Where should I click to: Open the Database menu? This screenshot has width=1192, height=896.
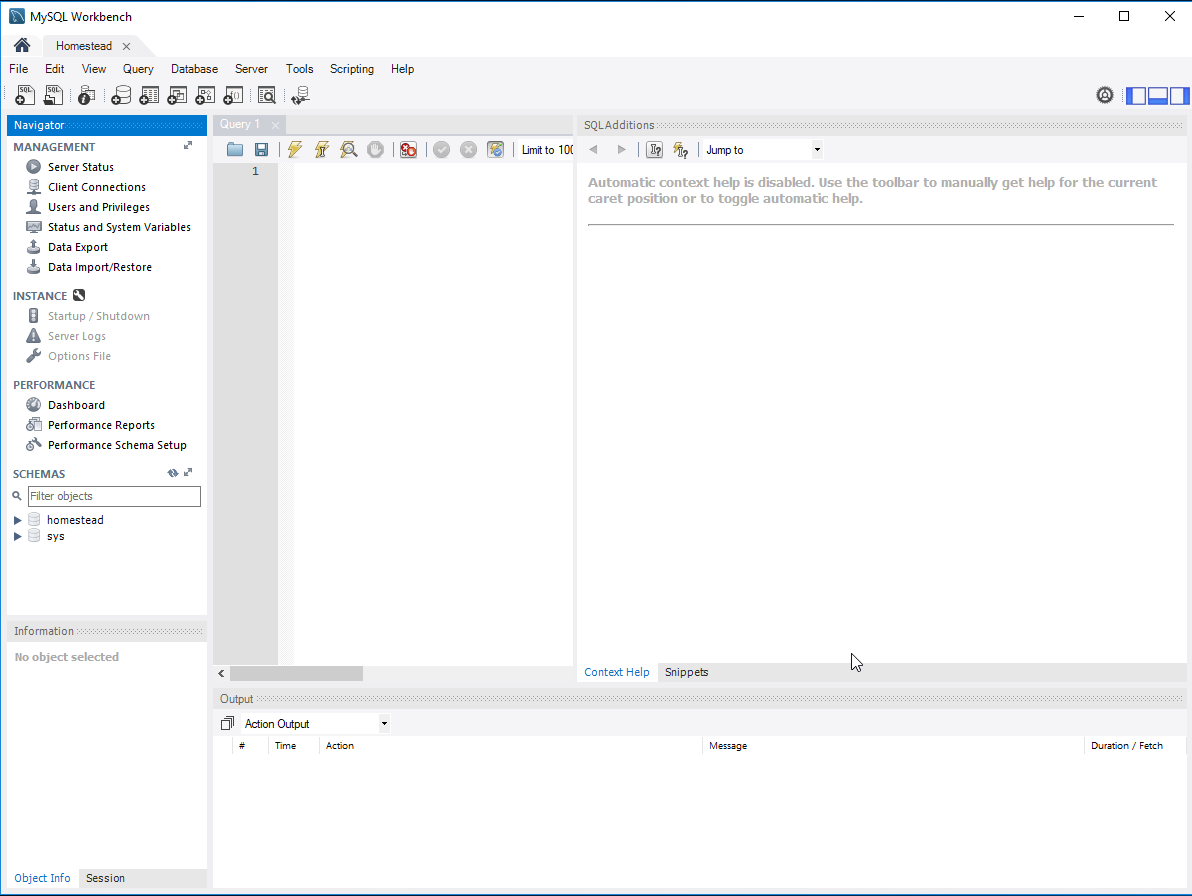[195, 68]
